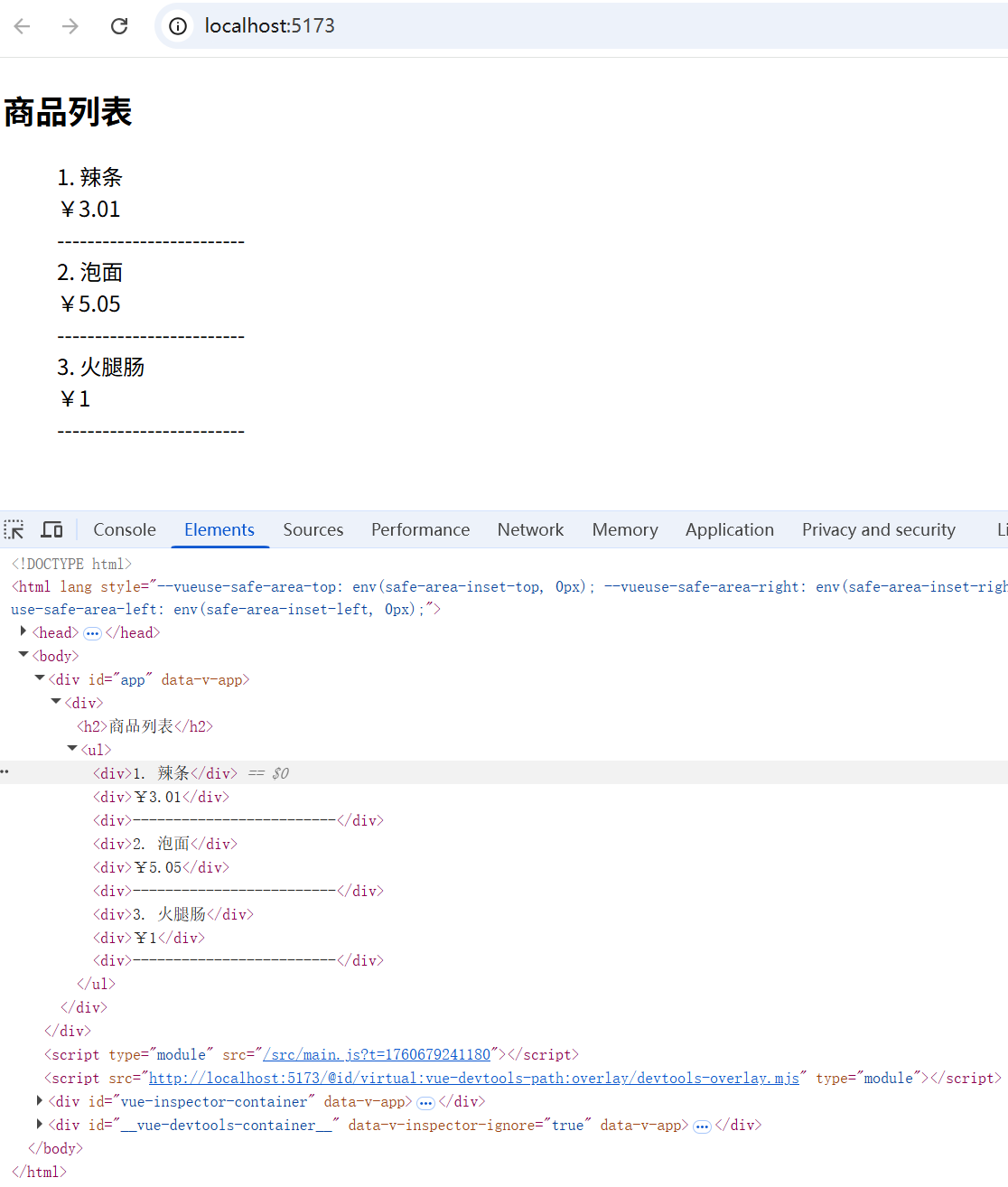
Task: Open Privacy and security tab
Action: pyautogui.click(x=879, y=530)
